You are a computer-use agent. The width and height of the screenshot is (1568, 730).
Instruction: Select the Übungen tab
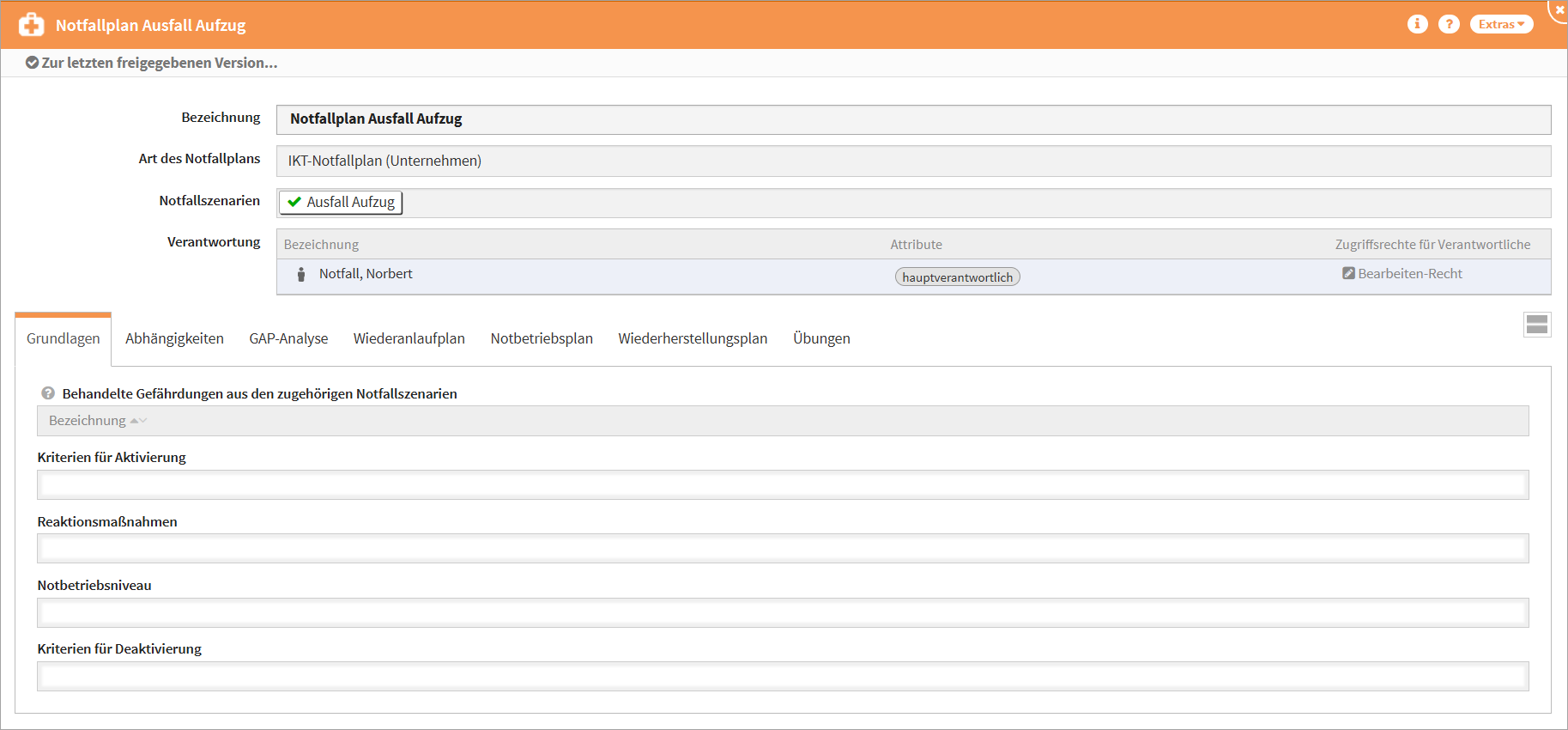[820, 338]
